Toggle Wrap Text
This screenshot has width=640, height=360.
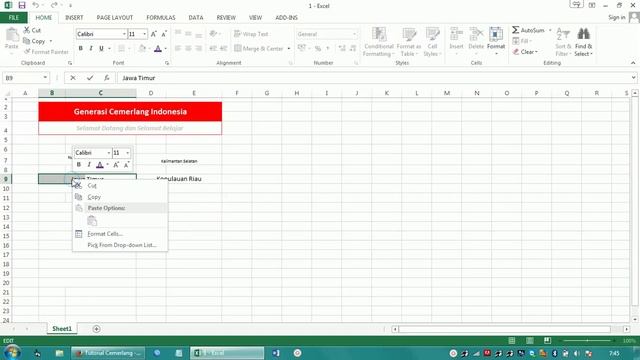coord(251,34)
